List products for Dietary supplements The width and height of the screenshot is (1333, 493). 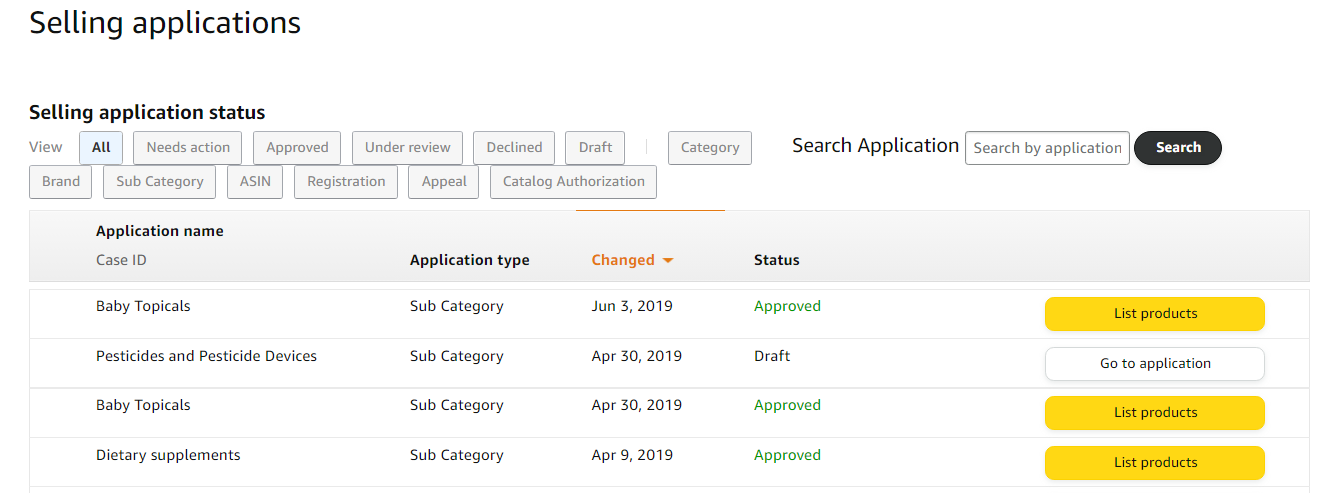click(x=1155, y=463)
